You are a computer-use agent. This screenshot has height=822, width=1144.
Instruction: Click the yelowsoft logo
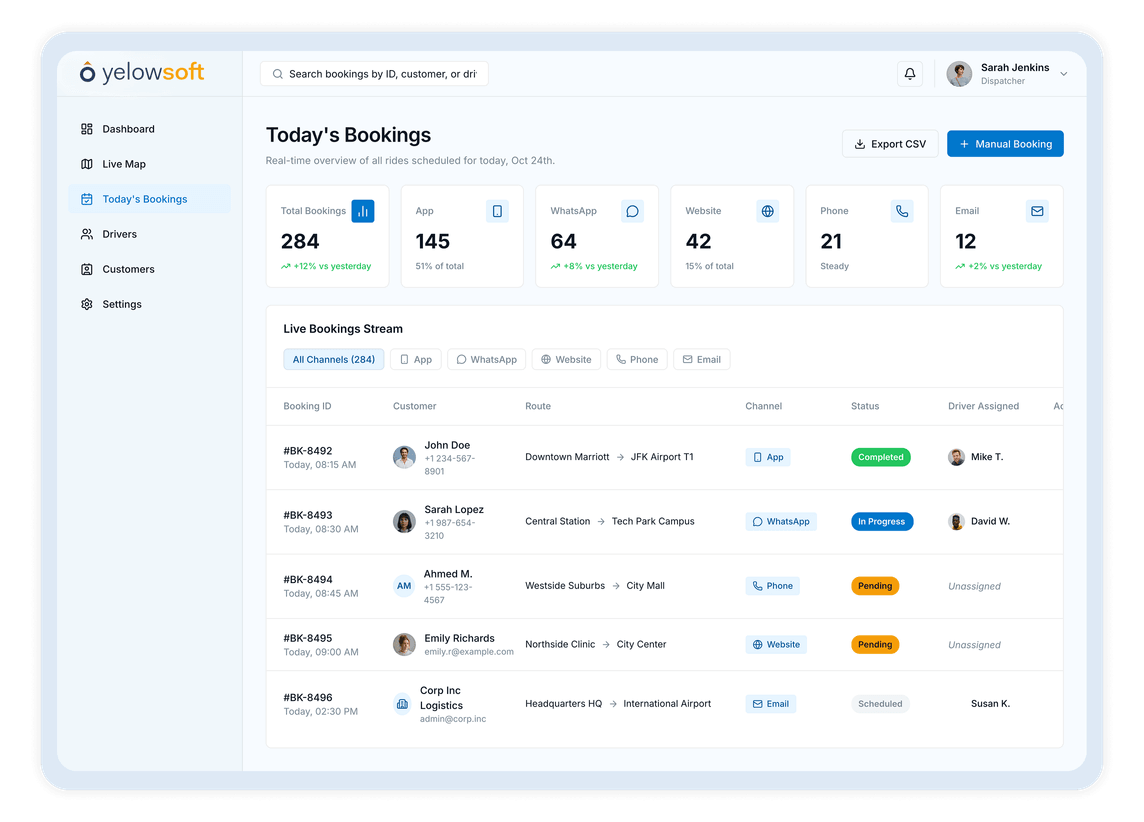pyautogui.click(x=142, y=72)
